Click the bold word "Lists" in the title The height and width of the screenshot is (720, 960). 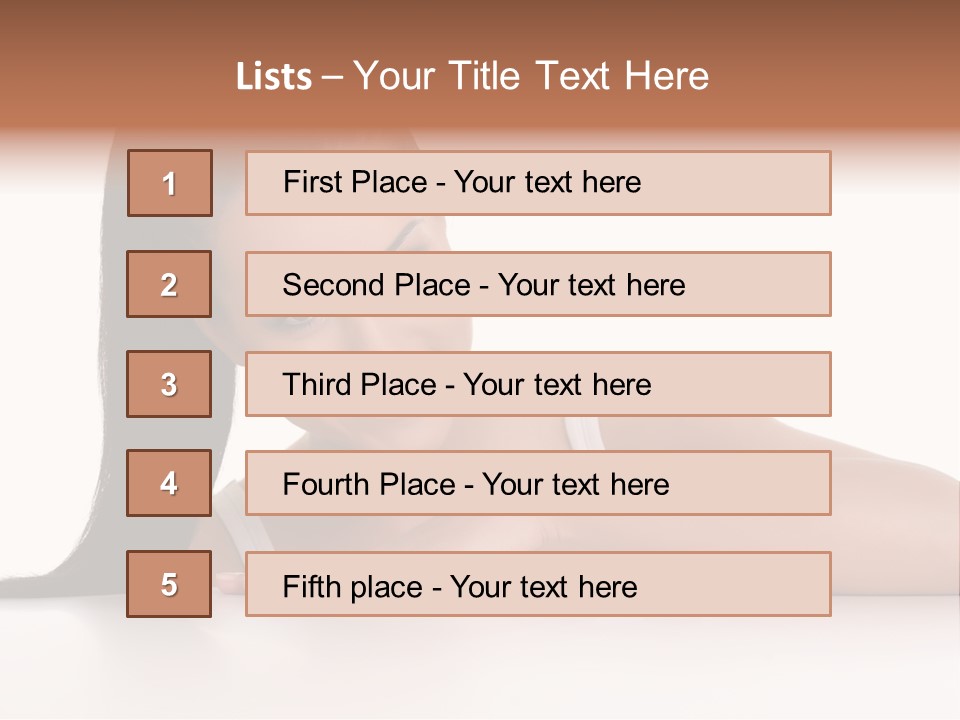pyautogui.click(x=274, y=77)
